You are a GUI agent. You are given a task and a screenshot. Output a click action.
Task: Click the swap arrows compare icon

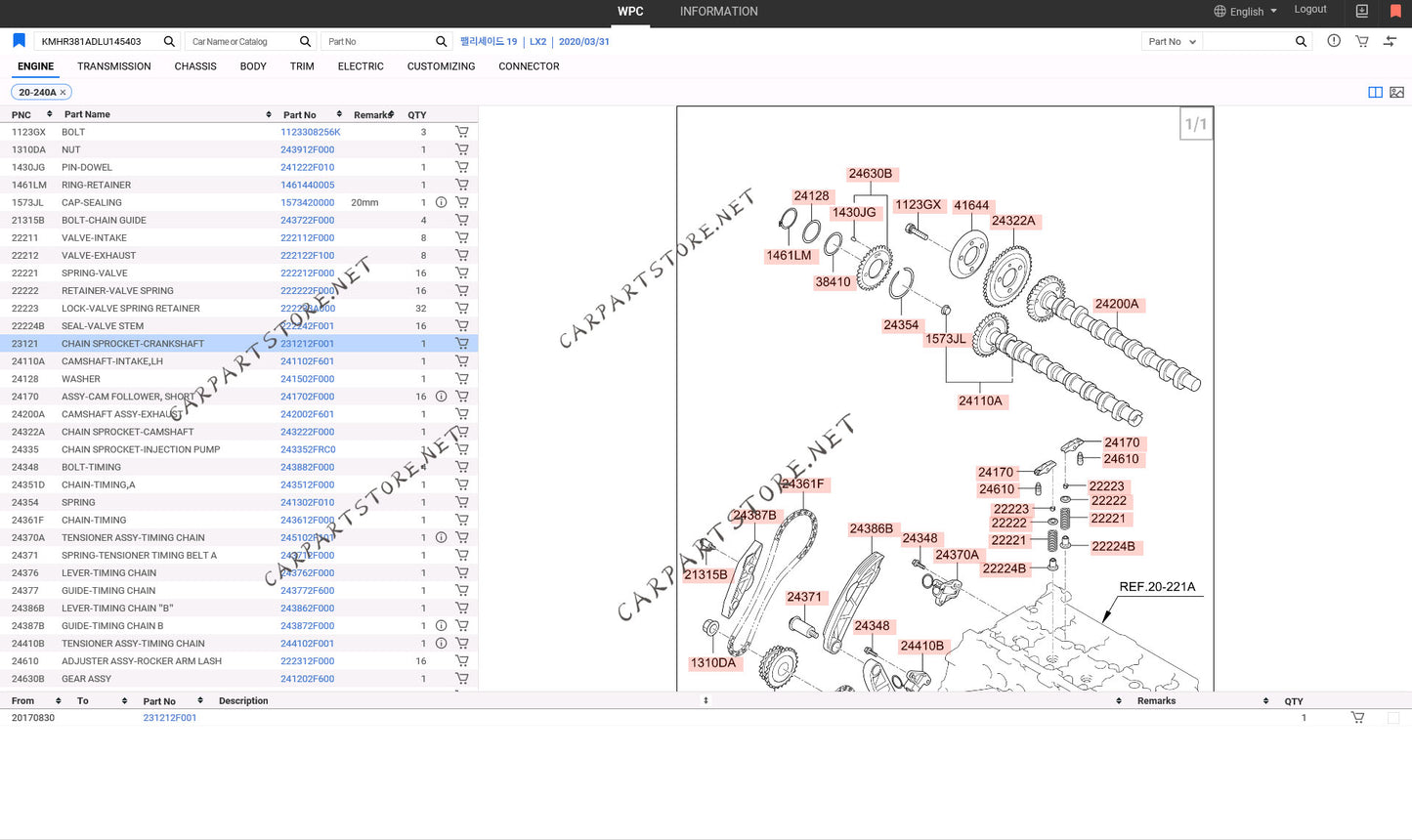[x=1390, y=41]
